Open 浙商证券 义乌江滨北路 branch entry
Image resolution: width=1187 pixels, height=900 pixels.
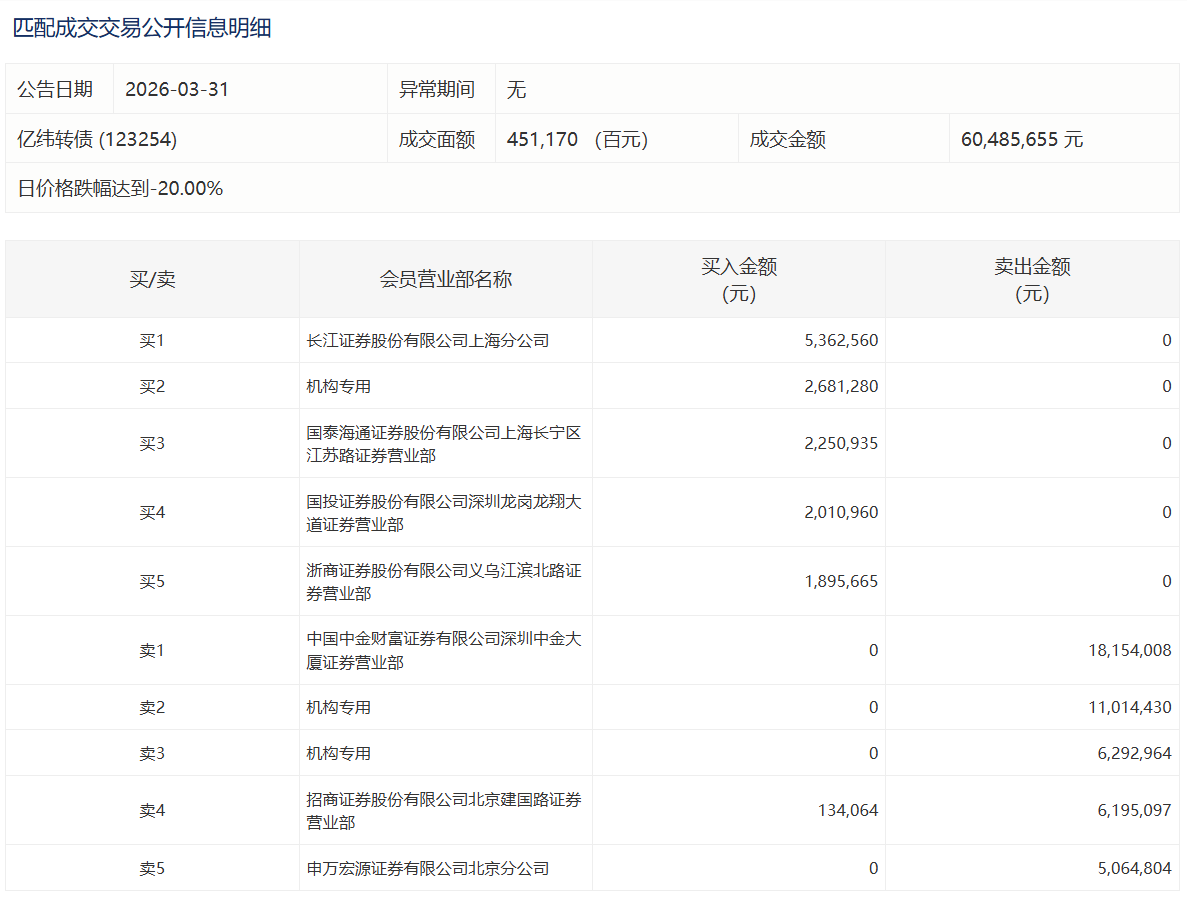coord(443,581)
